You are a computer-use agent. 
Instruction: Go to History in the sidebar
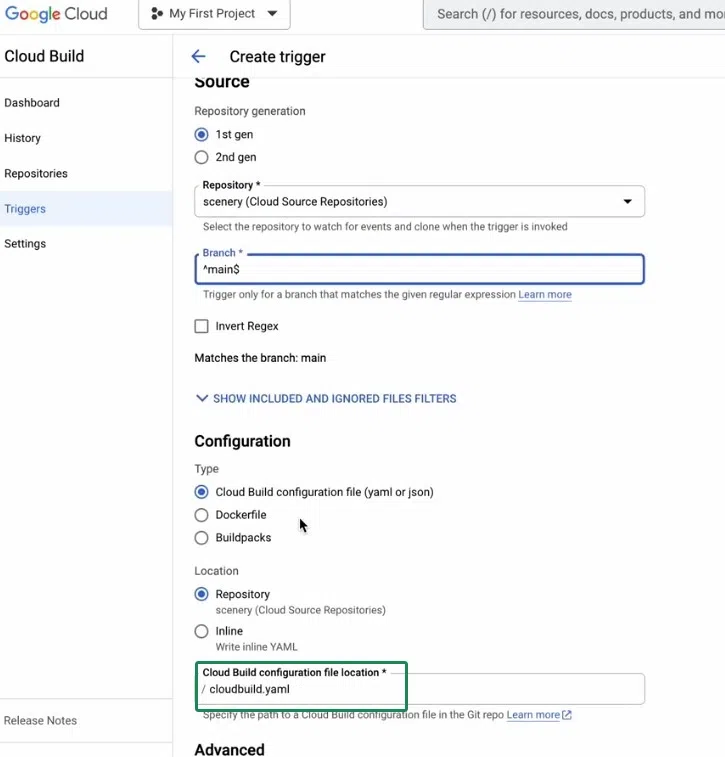click(x=23, y=138)
